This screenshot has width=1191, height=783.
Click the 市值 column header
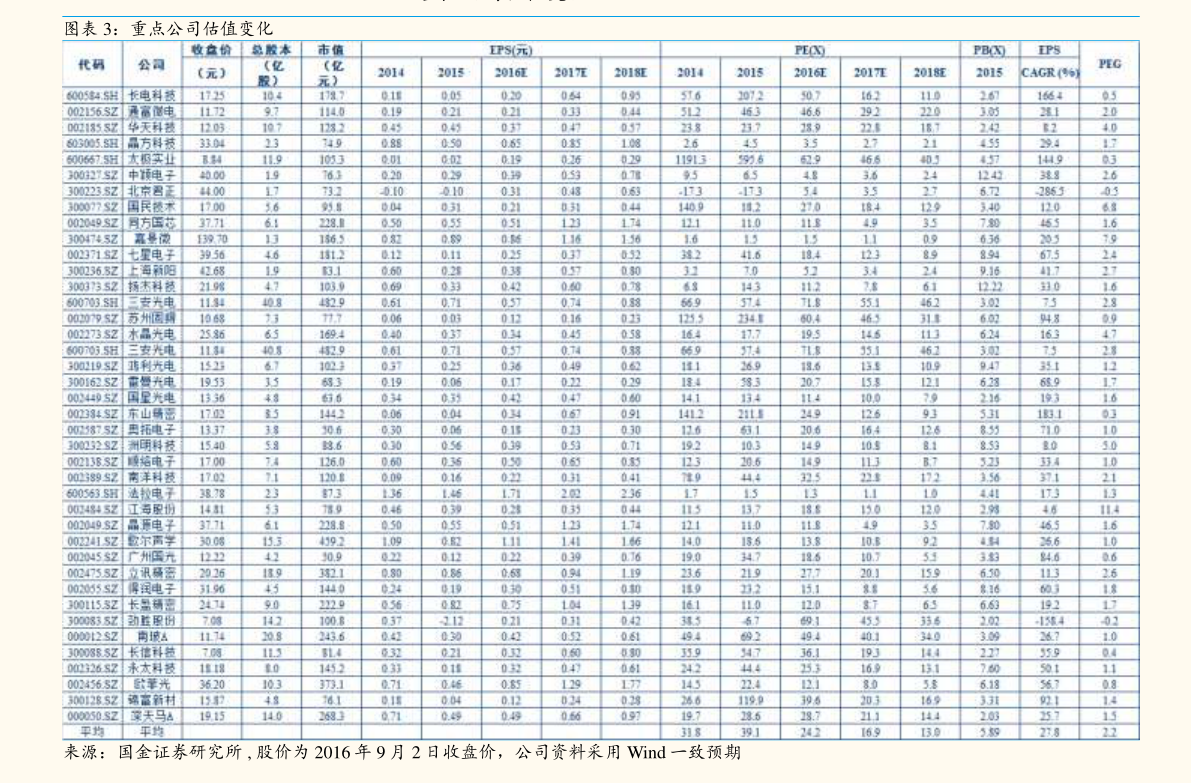click(330, 49)
